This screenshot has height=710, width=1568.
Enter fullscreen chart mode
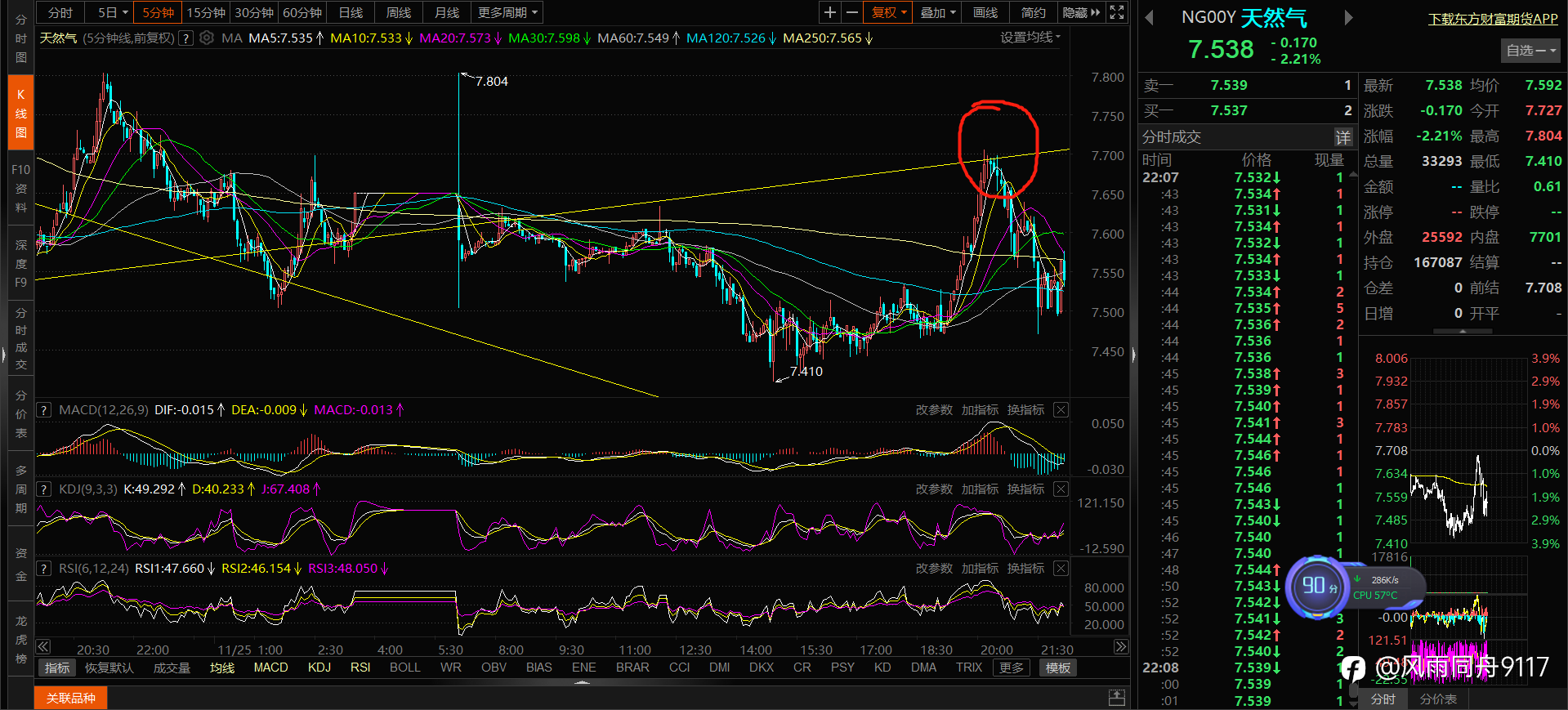click(x=1117, y=12)
